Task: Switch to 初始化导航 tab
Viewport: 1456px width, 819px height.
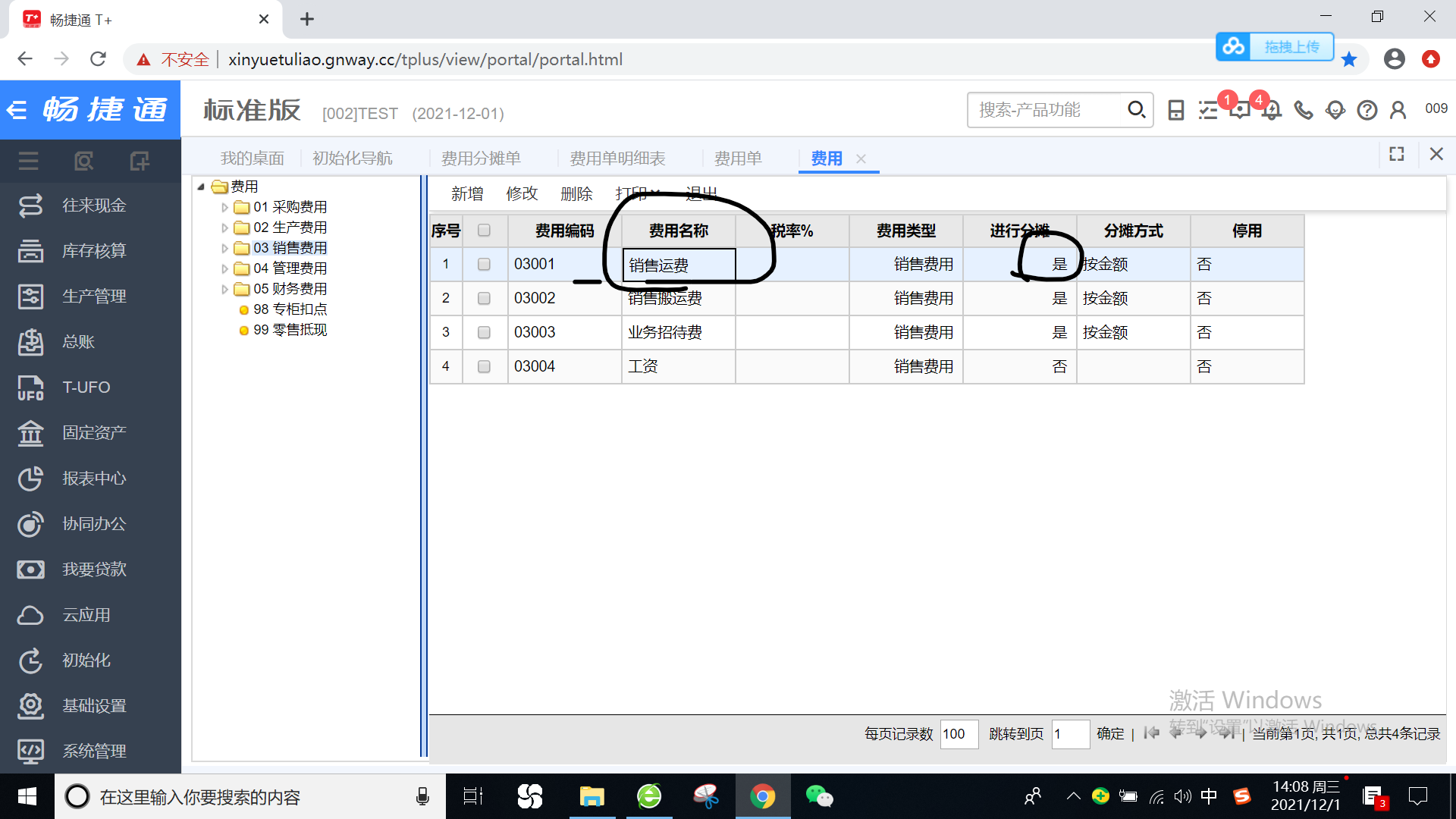Action: [353, 158]
